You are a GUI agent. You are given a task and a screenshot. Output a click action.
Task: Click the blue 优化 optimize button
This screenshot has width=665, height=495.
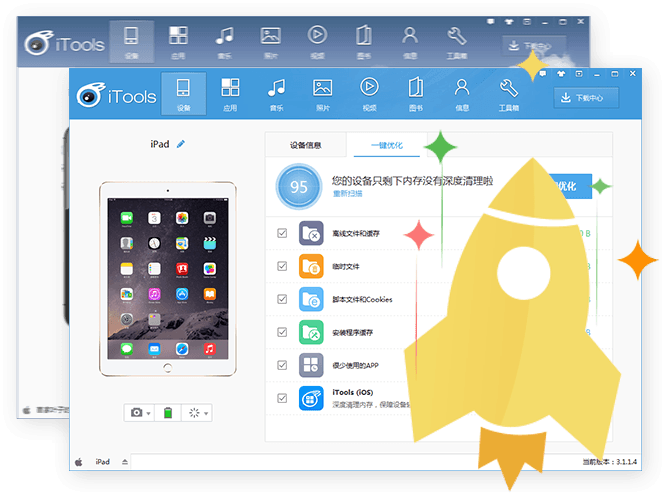coord(570,186)
